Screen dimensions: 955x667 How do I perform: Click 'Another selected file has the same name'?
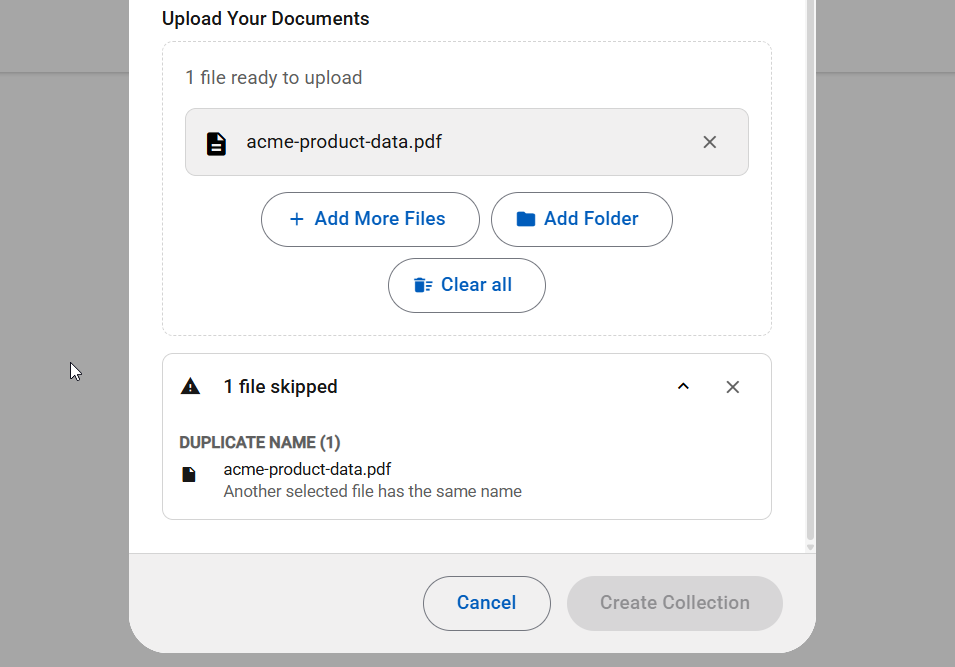tap(373, 492)
